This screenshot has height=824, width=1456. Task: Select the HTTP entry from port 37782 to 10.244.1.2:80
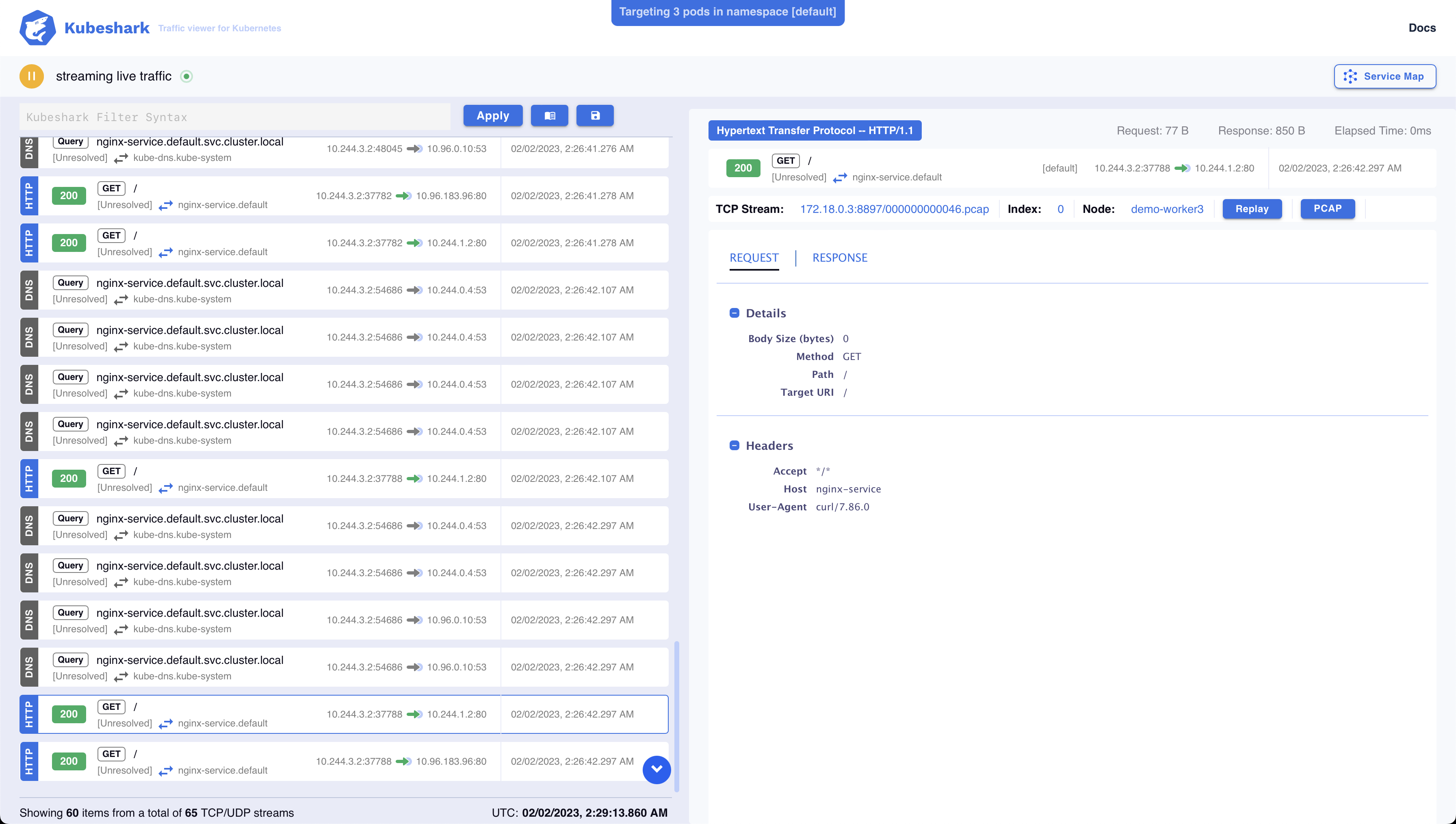(344, 243)
